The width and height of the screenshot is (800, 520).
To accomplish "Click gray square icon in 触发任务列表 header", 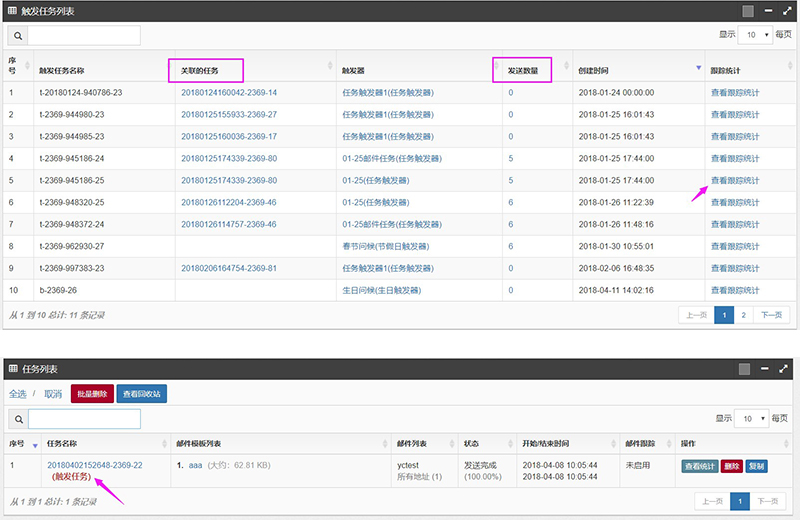I will tap(748, 11).
